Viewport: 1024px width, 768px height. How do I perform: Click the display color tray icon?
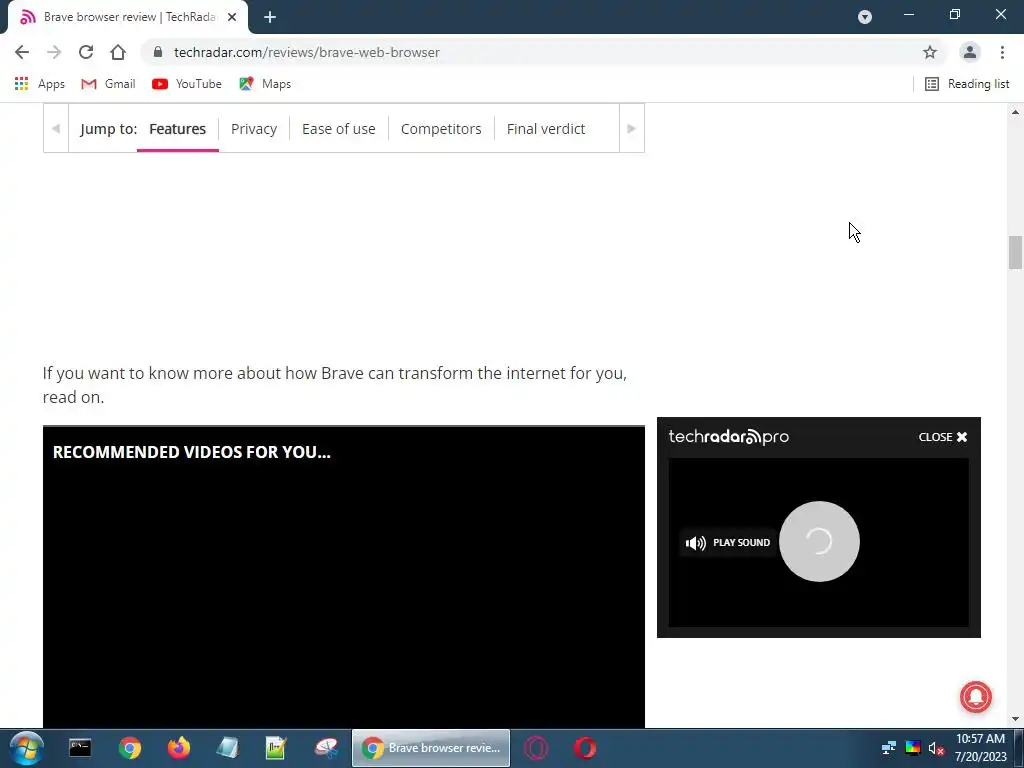tap(913, 748)
